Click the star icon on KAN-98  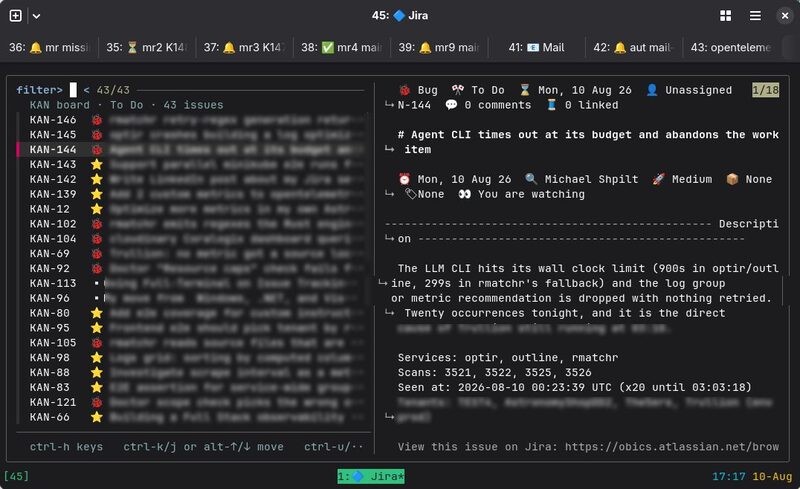click(x=96, y=357)
